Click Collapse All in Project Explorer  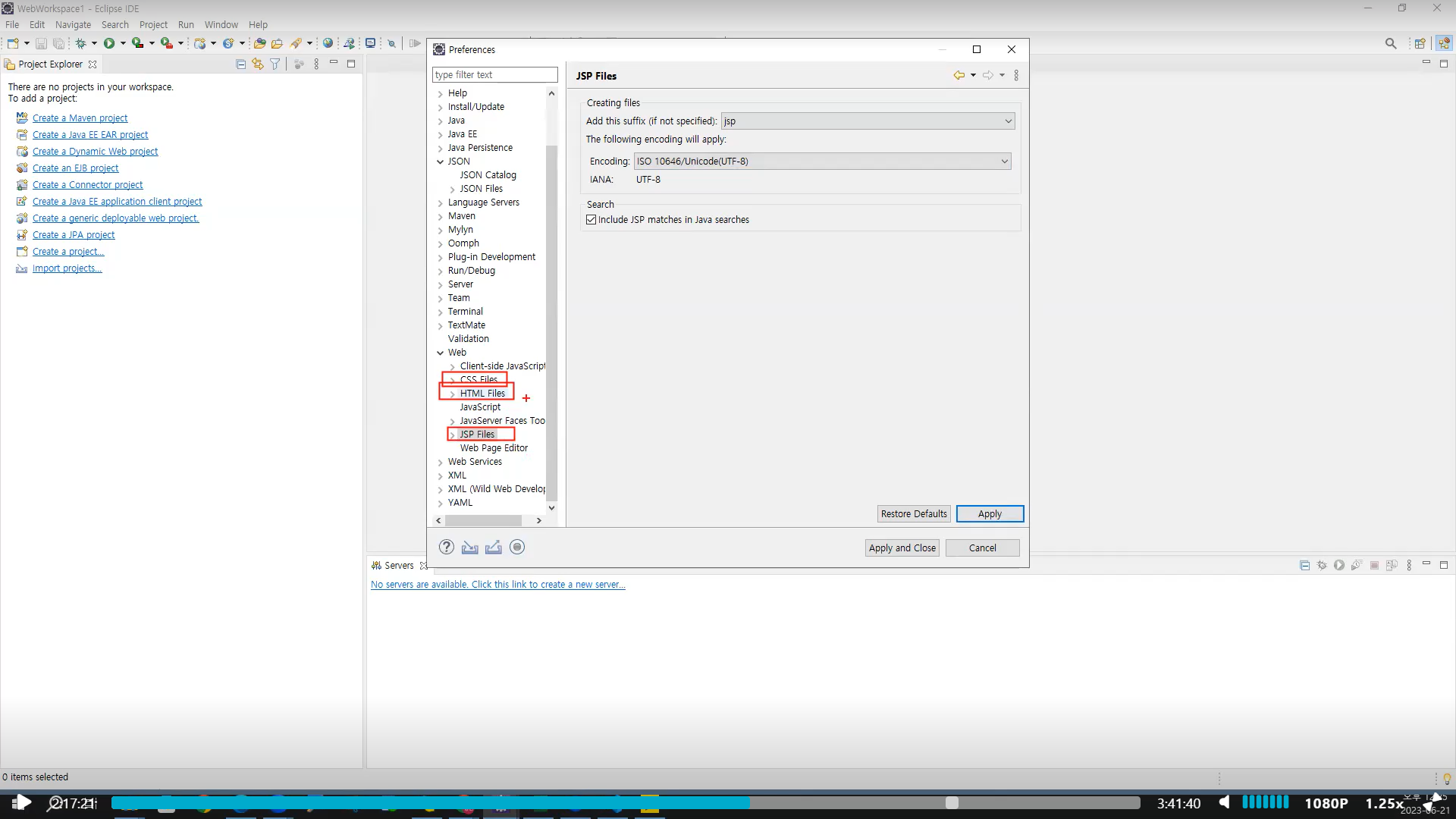[x=240, y=64]
